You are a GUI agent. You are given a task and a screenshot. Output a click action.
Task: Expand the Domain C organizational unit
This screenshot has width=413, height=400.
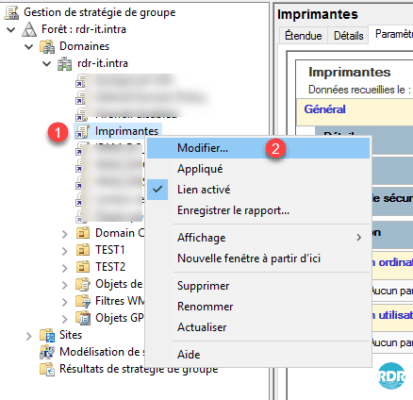point(65,234)
